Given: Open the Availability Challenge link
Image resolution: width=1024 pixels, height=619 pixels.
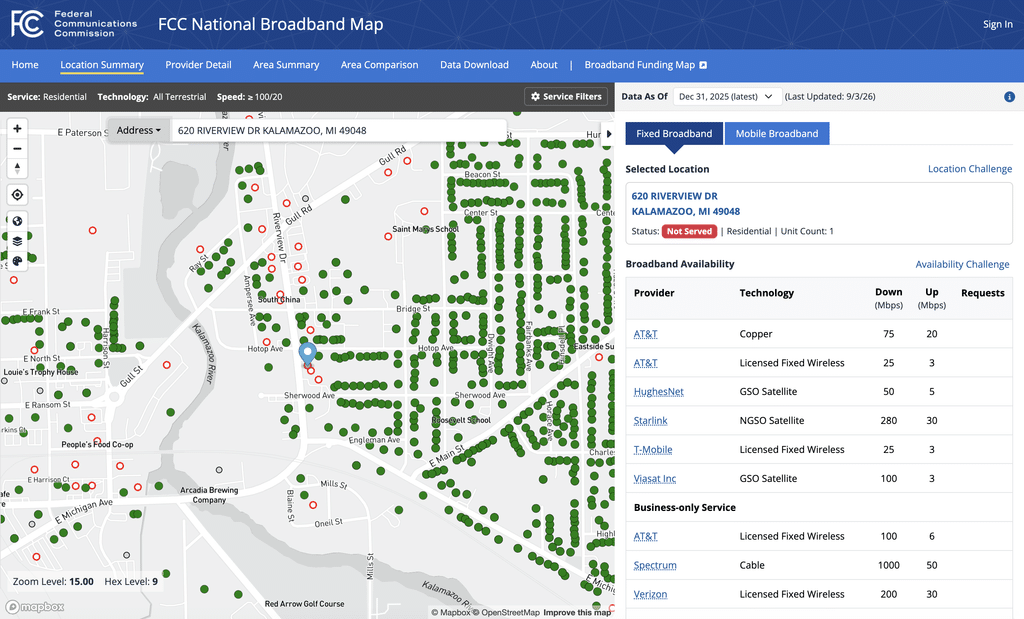Looking at the screenshot, I should (962, 264).
